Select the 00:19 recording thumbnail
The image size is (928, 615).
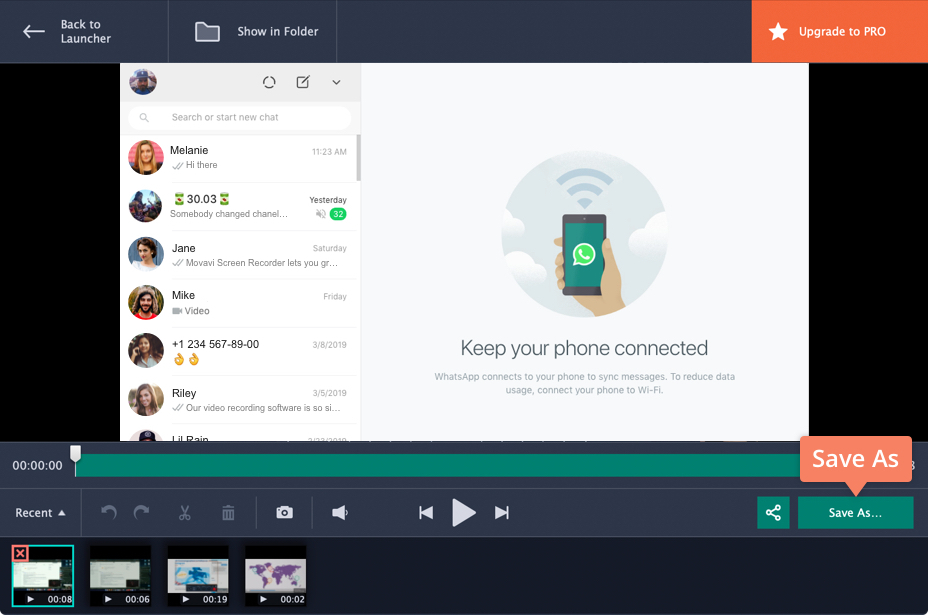(x=197, y=575)
